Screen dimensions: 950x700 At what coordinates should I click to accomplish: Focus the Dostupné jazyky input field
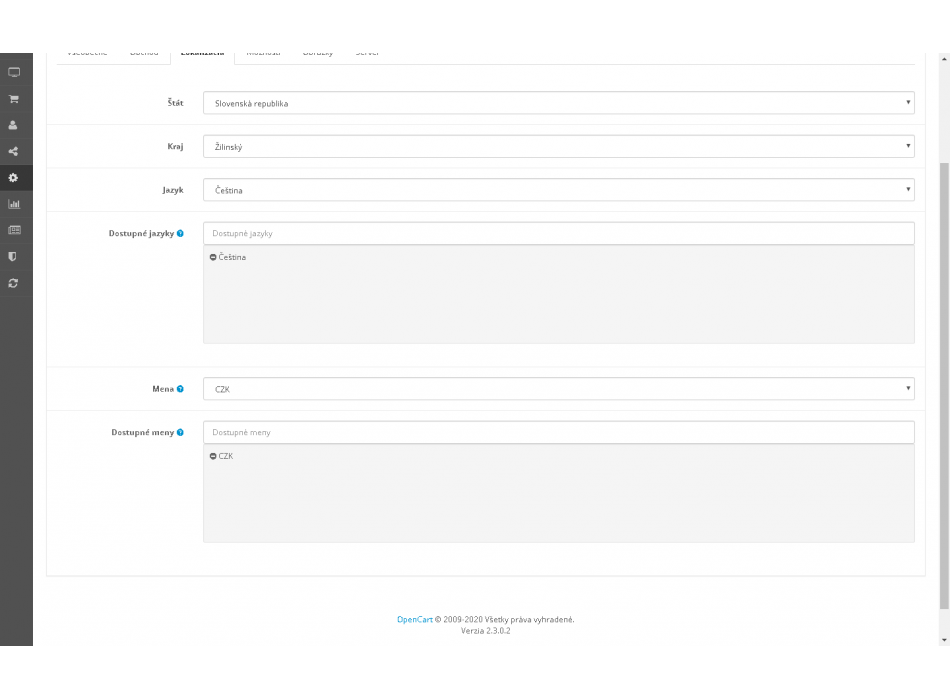click(x=559, y=233)
